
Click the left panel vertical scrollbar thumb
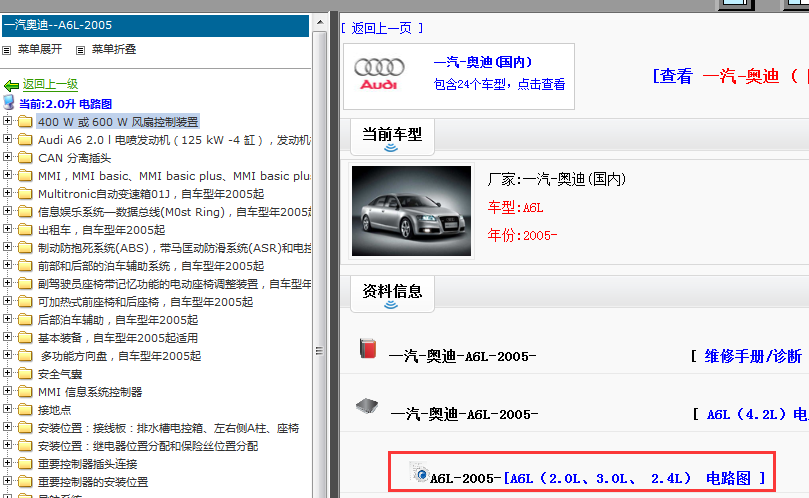point(319,351)
